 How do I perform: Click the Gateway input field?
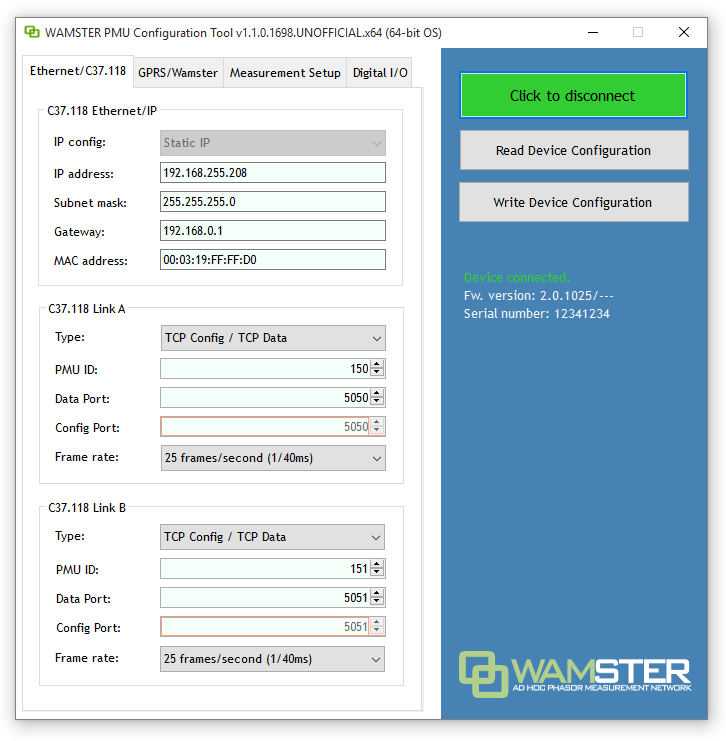pos(273,231)
